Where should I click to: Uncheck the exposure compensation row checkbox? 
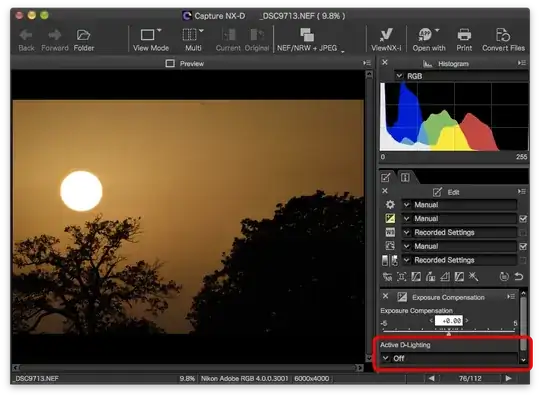pyautogui.click(x=523, y=219)
